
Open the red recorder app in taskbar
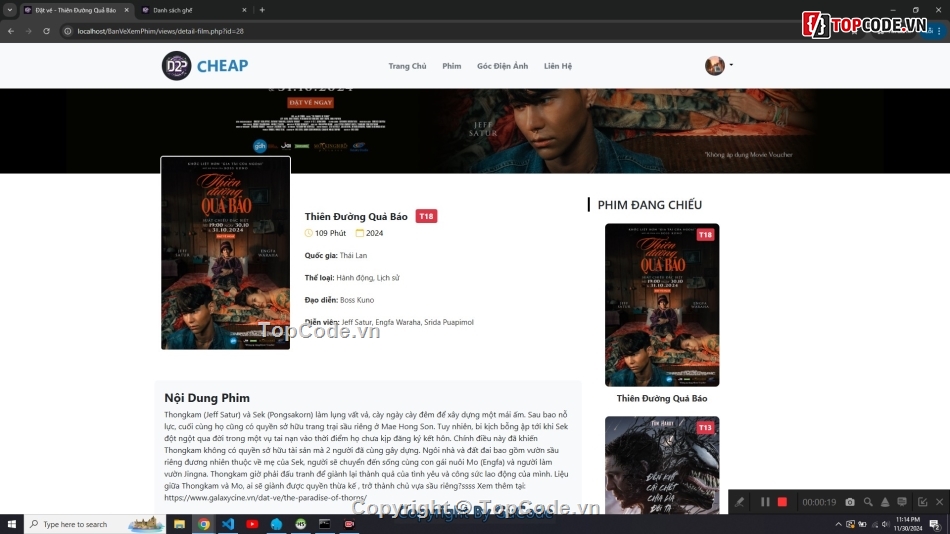(x=349, y=524)
